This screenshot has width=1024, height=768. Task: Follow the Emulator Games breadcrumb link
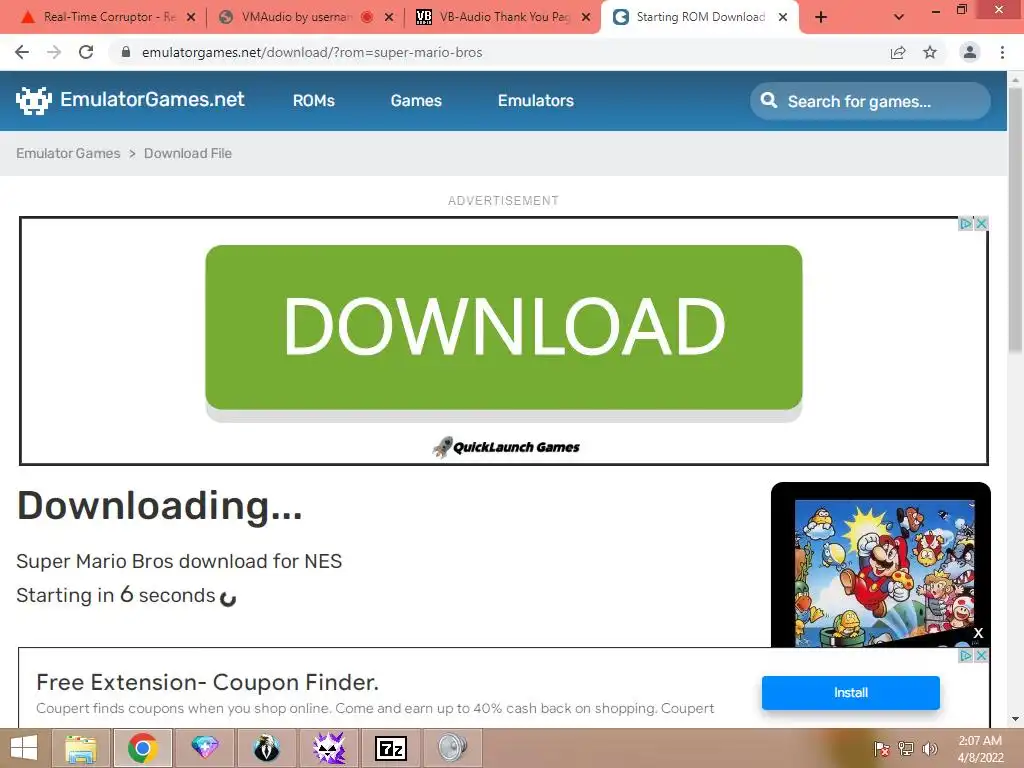point(68,153)
